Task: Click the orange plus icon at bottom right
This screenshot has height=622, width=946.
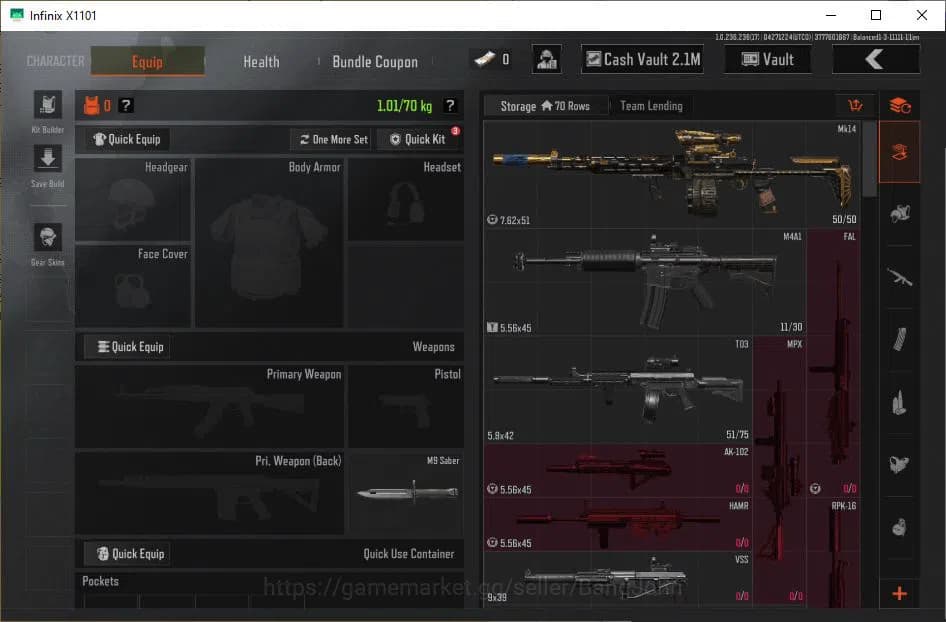Action: pyautogui.click(x=899, y=594)
